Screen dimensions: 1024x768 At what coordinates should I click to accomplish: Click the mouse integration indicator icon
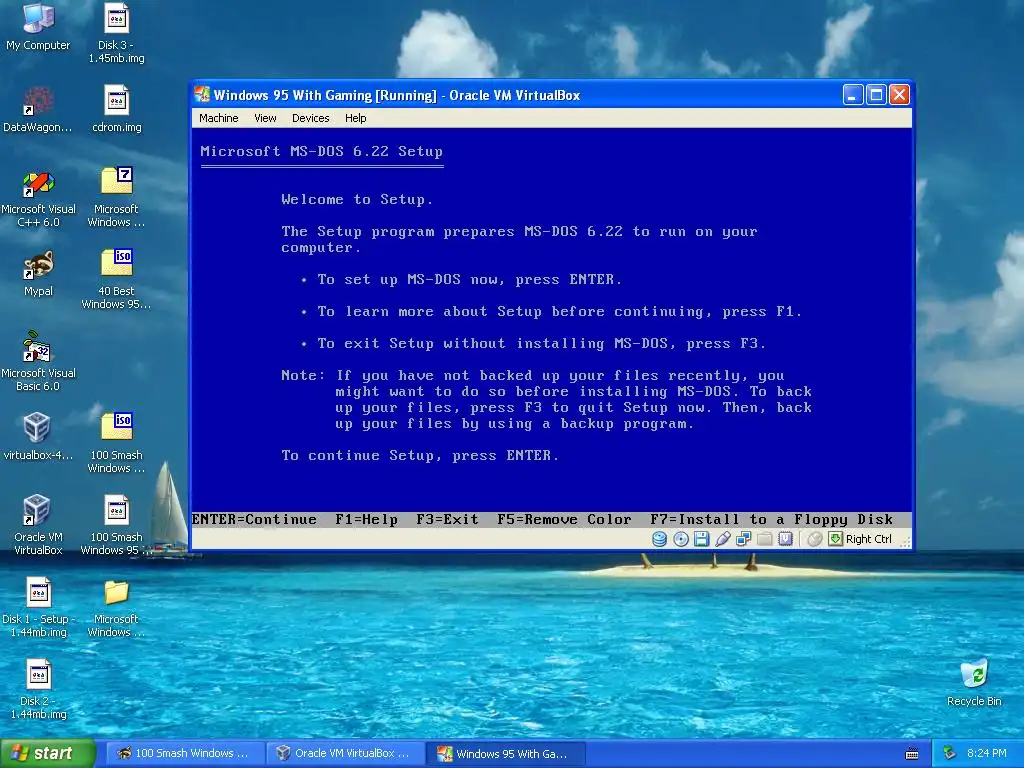(x=814, y=539)
